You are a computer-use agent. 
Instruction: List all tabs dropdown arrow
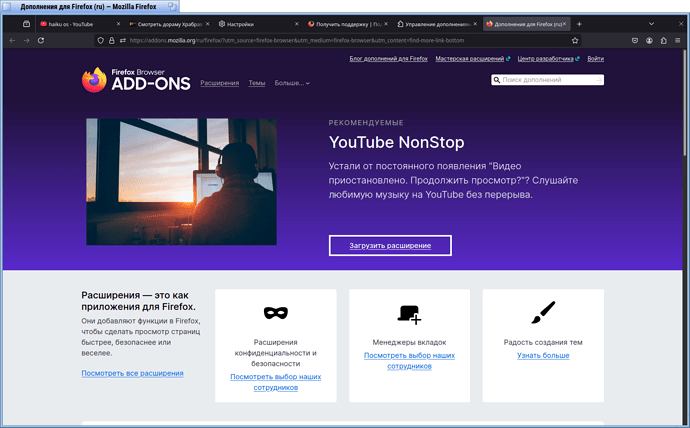pos(651,24)
